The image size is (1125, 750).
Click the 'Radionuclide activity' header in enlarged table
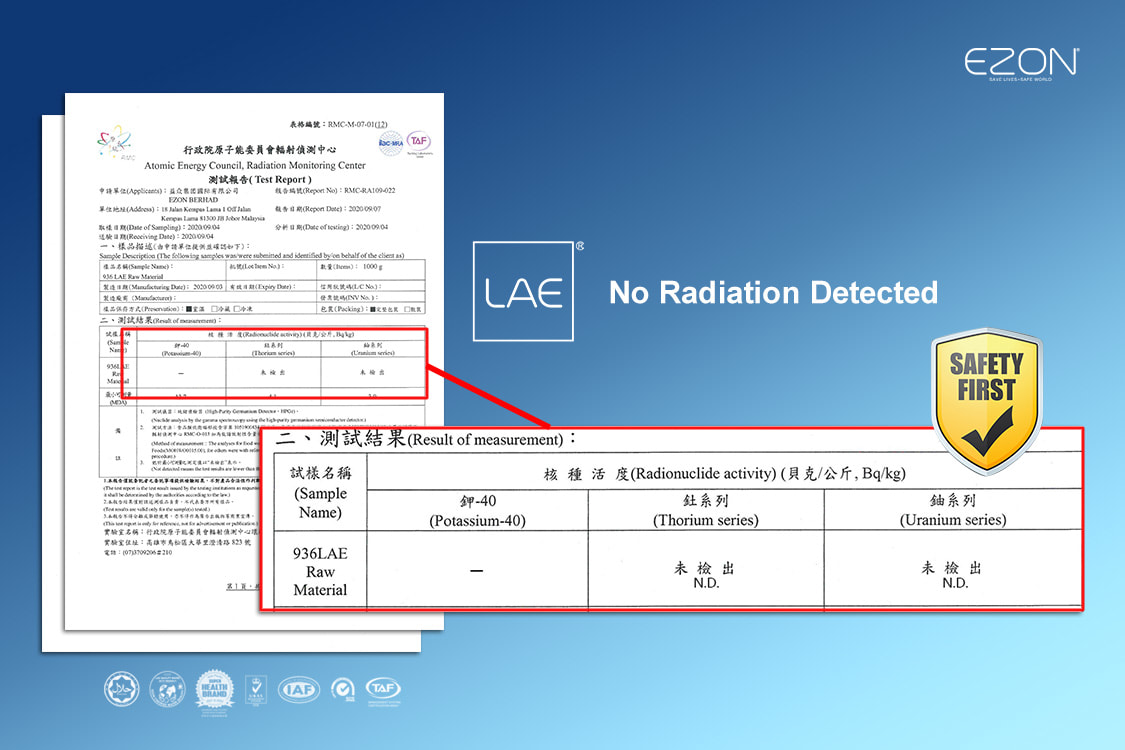click(x=725, y=474)
